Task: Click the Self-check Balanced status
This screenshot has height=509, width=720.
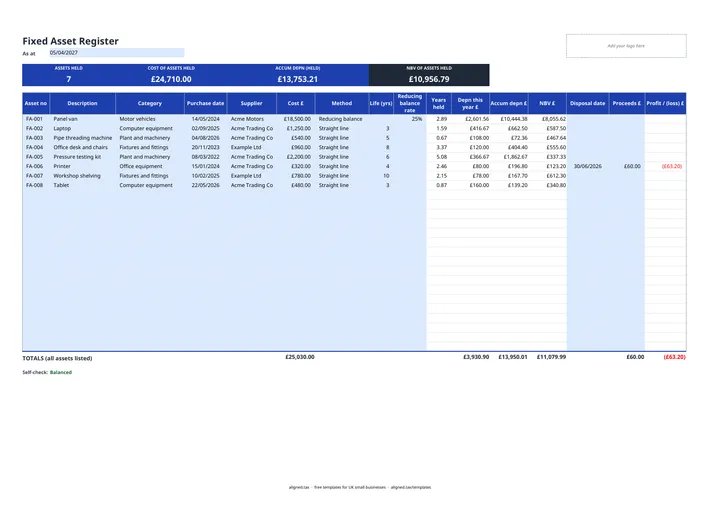Action: click(61, 373)
